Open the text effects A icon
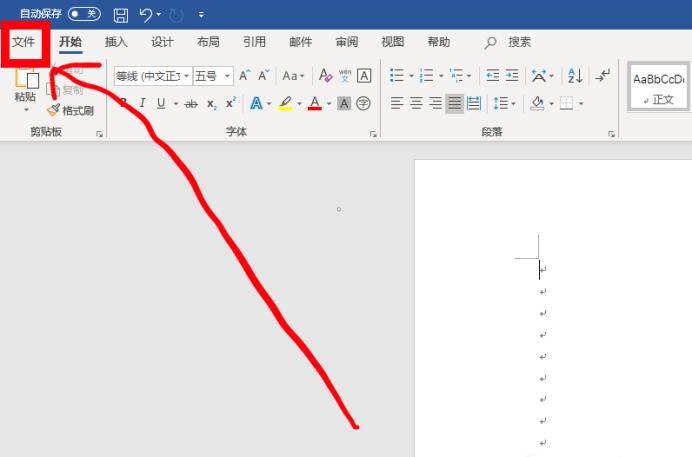Image resolution: width=692 pixels, height=457 pixels. coord(256,104)
